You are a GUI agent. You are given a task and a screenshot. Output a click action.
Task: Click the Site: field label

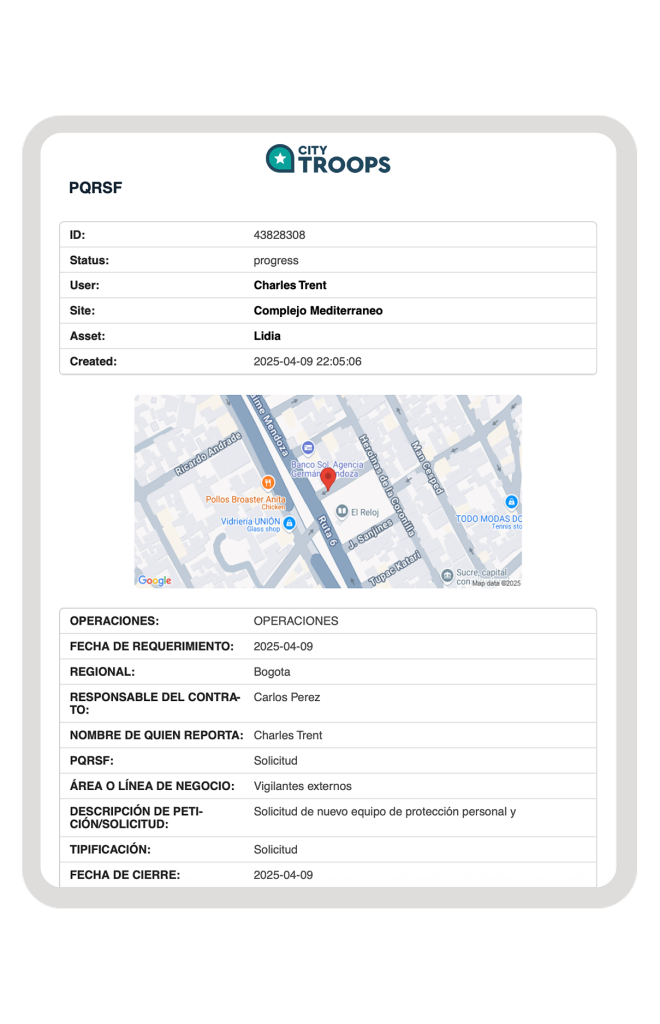[82, 311]
